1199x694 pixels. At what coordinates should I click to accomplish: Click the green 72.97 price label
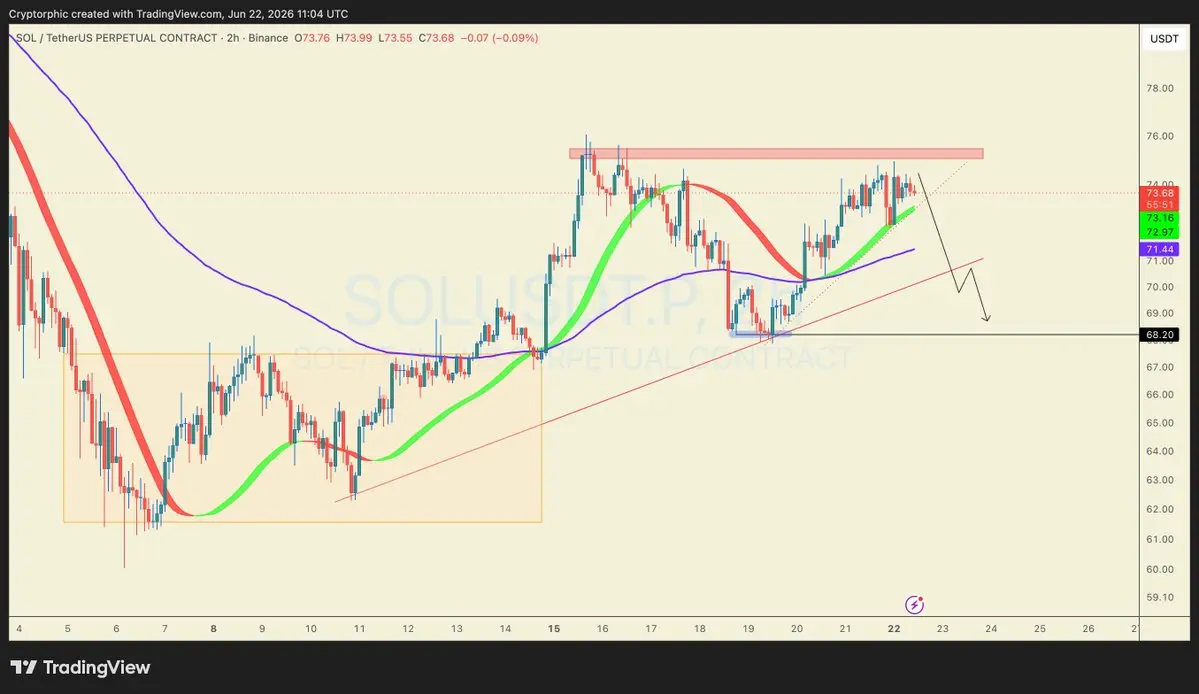pos(1159,232)
